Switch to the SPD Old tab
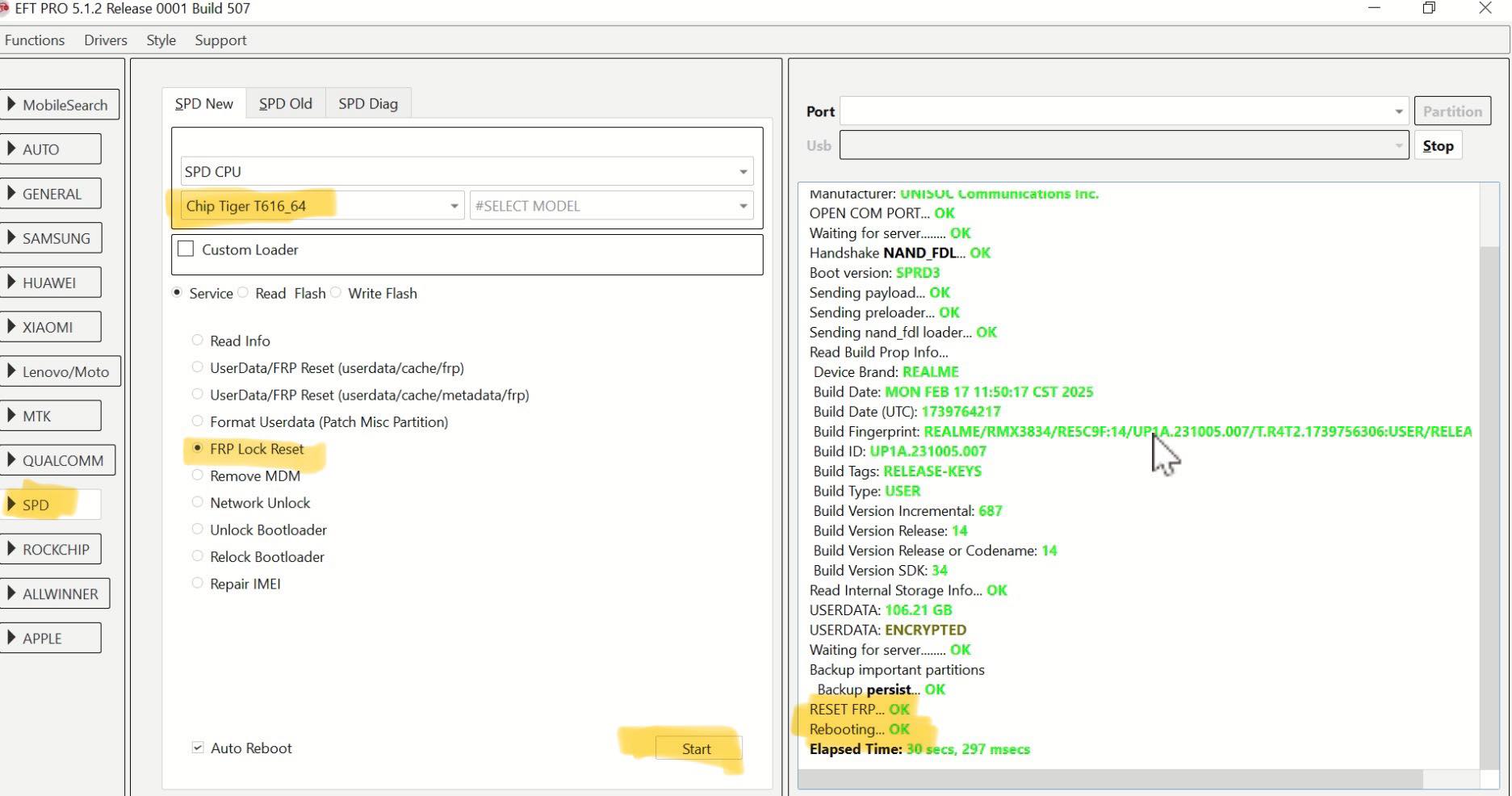 click(286, 103)
